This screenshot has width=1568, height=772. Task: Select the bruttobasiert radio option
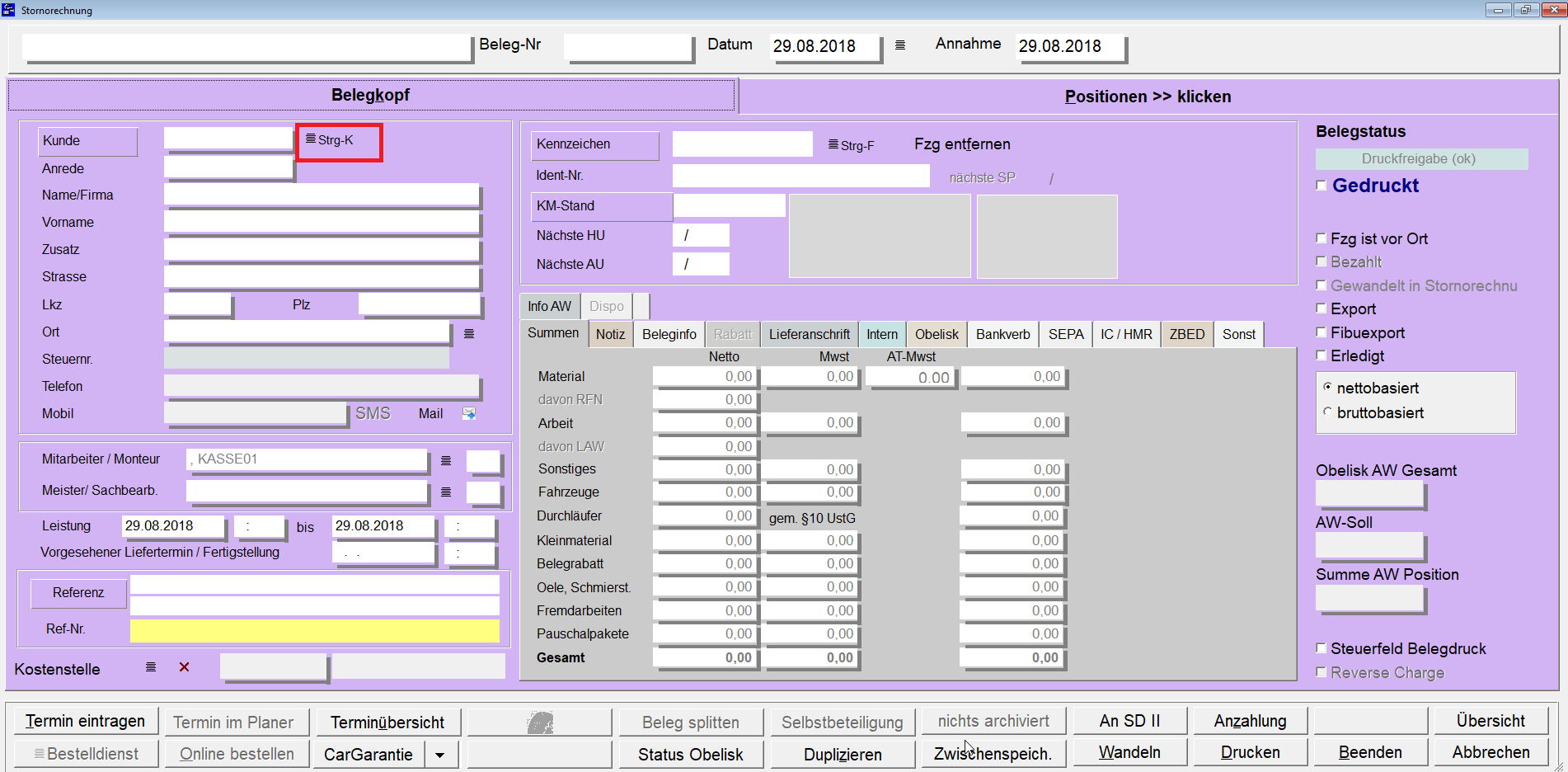pyautogui.click(x=1327, y=412)
